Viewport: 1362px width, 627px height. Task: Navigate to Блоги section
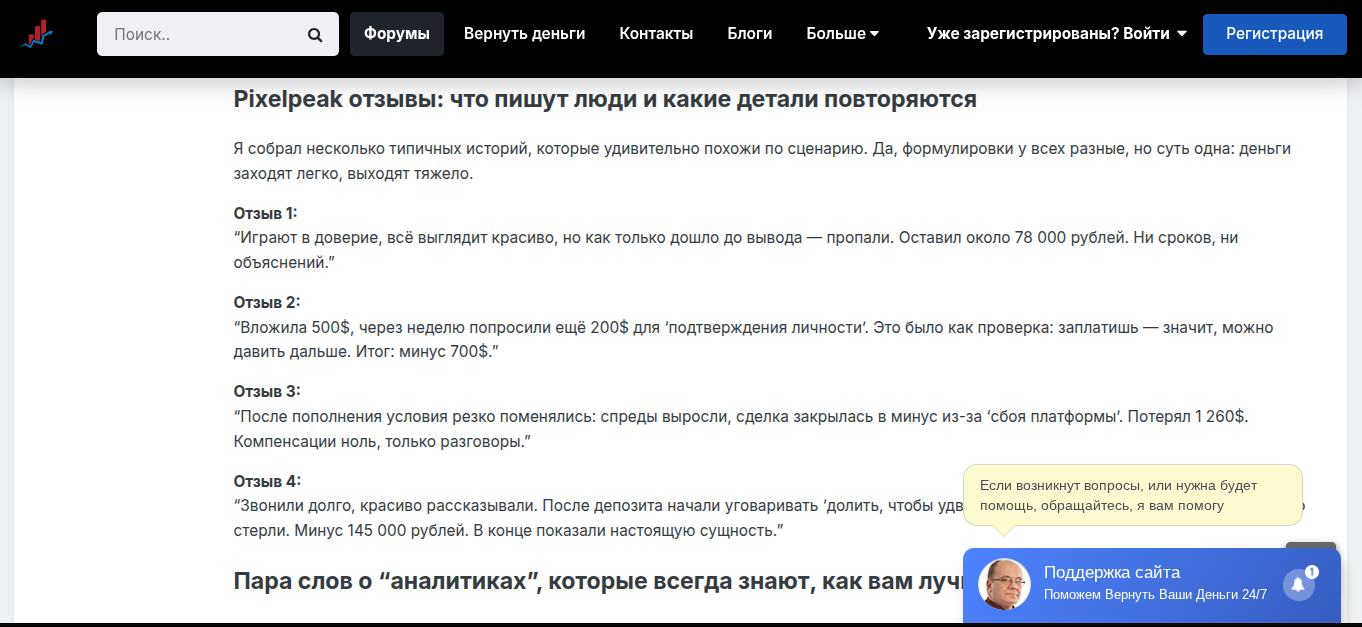749,34
